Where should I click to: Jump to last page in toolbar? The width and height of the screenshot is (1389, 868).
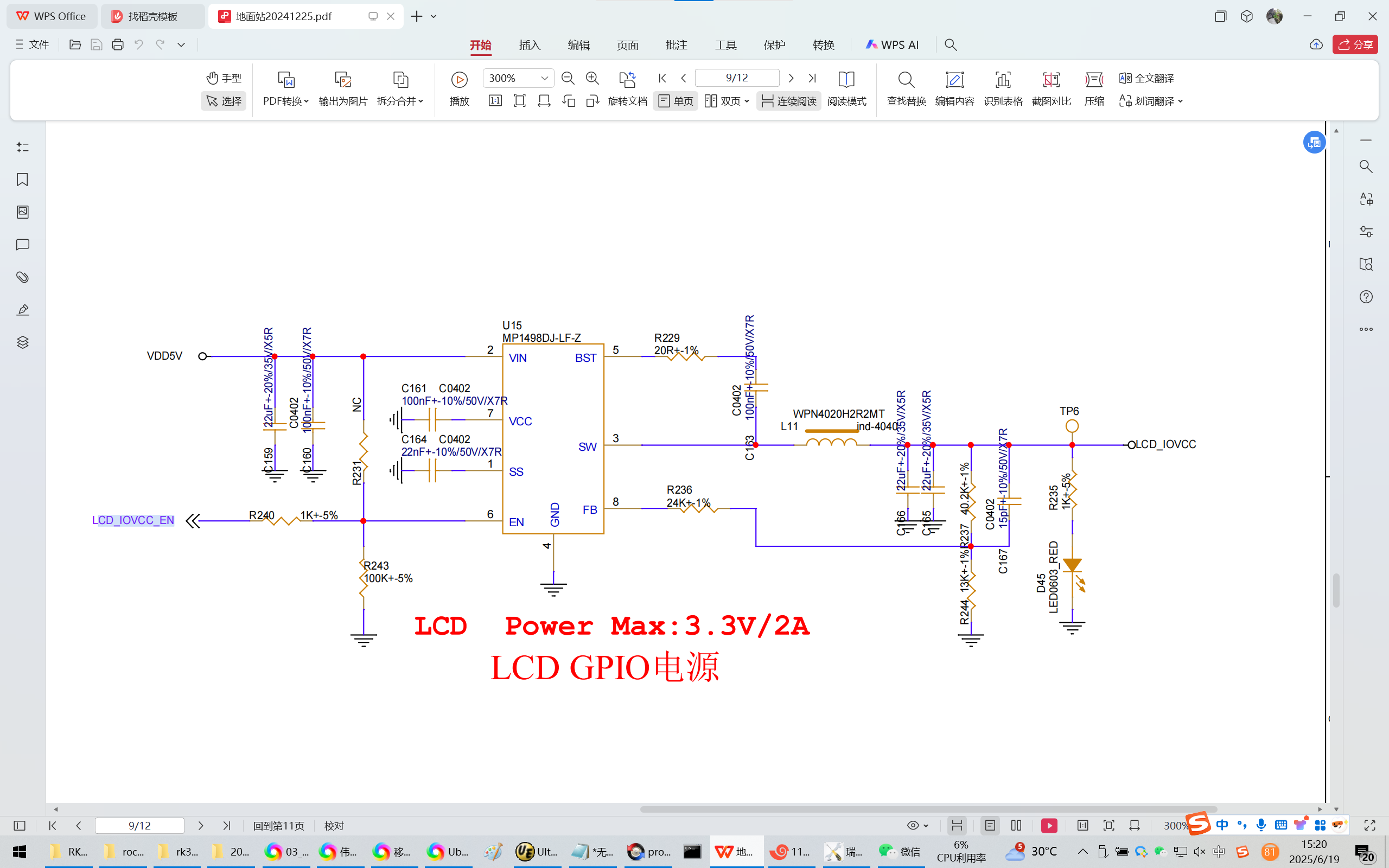click(x=812, y=78)
